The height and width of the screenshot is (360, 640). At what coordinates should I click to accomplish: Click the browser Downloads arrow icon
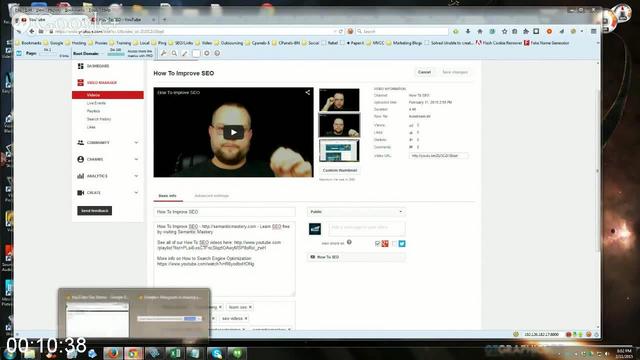[468, 31]
